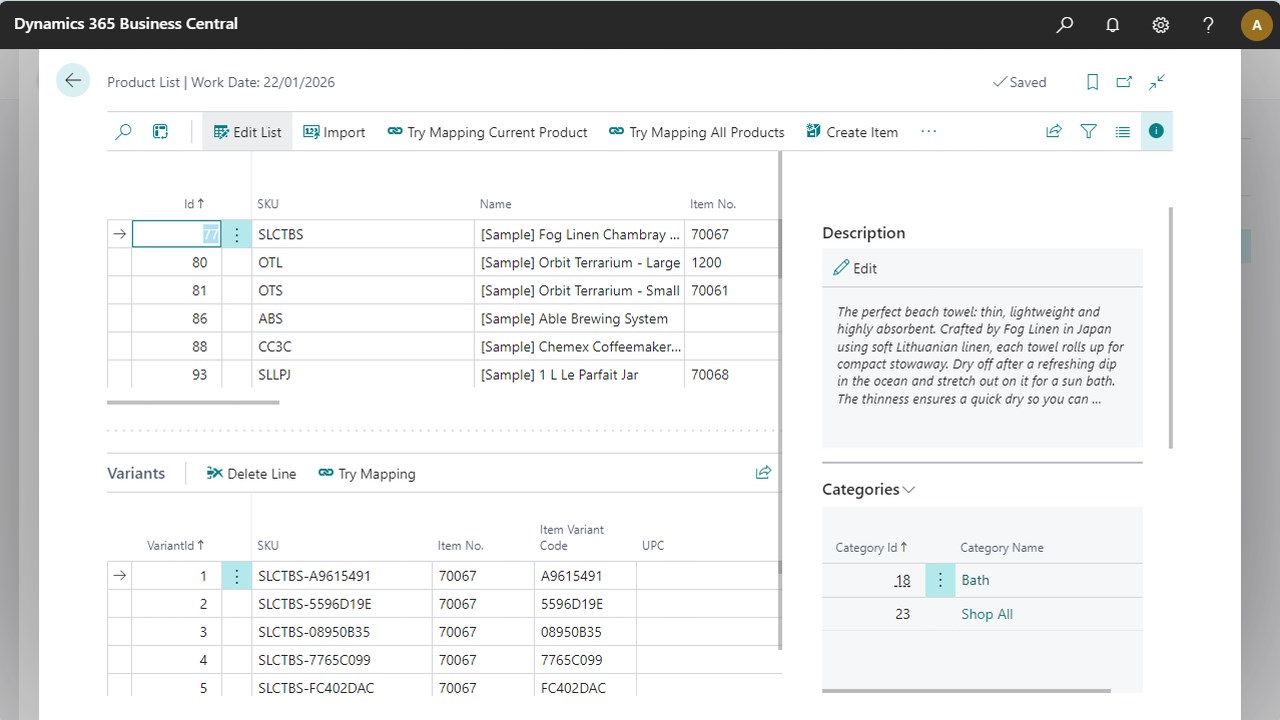The image size is (1280, 720).
Task: Run Try Mapping Current Product
Action: 487,132
